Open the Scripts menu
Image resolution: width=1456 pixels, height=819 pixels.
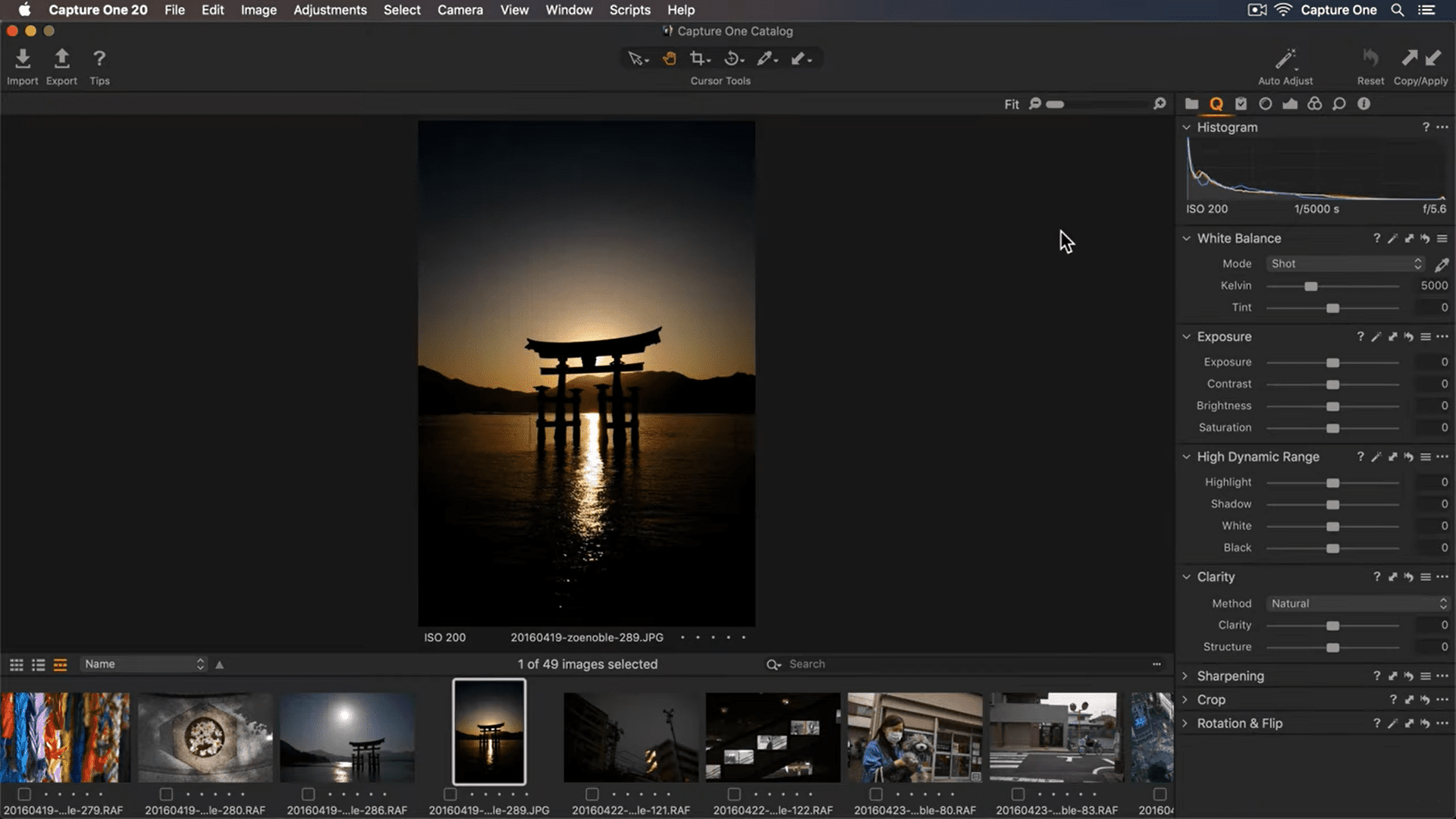pyautogui.click(x=629, y=10)
